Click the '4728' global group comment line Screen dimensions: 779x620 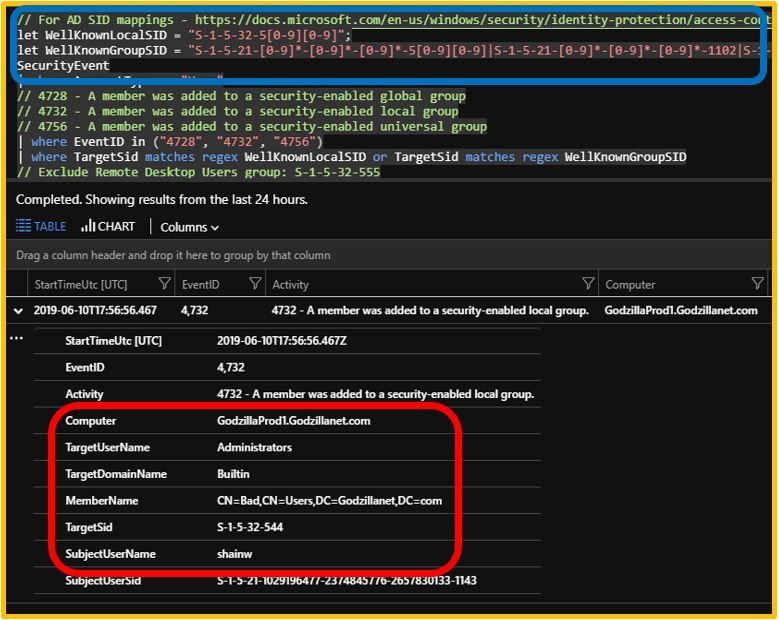(x=241, y=96)
